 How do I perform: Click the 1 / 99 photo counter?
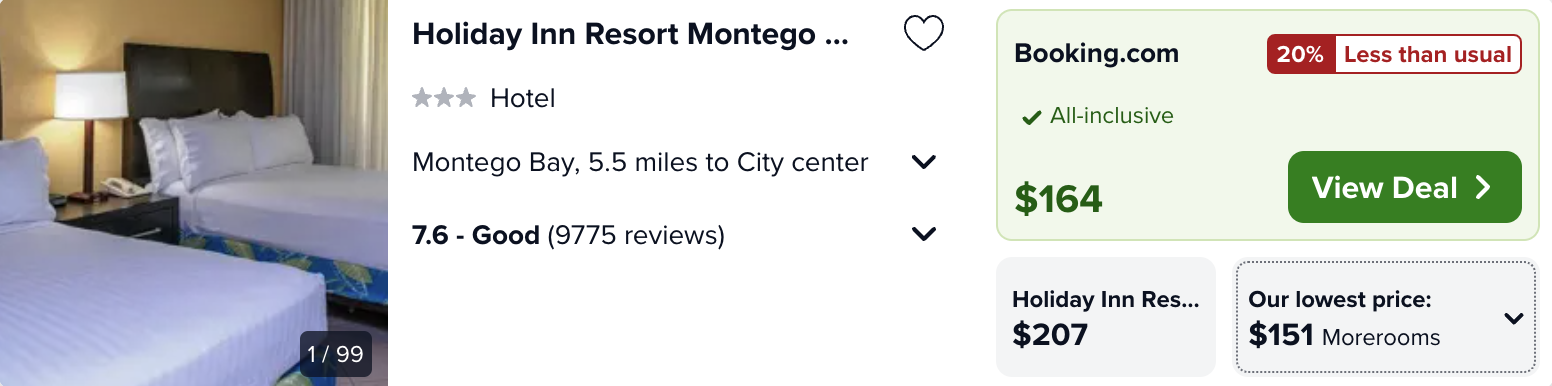(x=336, y=354)
